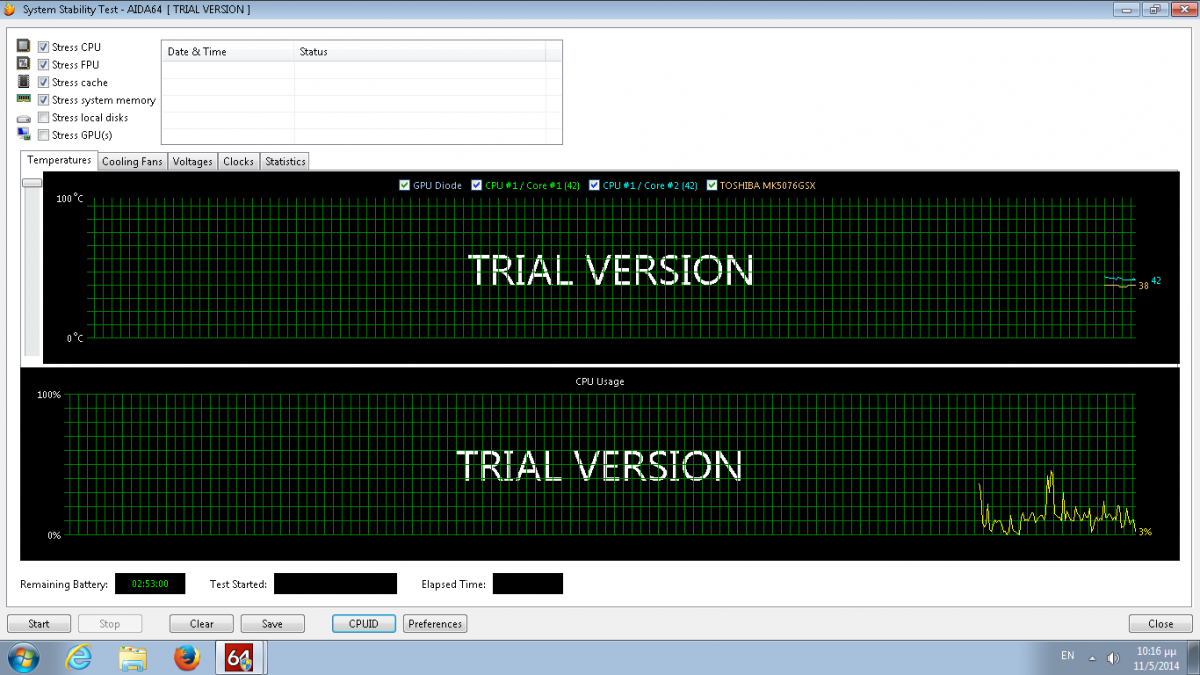Click the CPU Usage graph title

pyautogui.click(x=600, y=381)
